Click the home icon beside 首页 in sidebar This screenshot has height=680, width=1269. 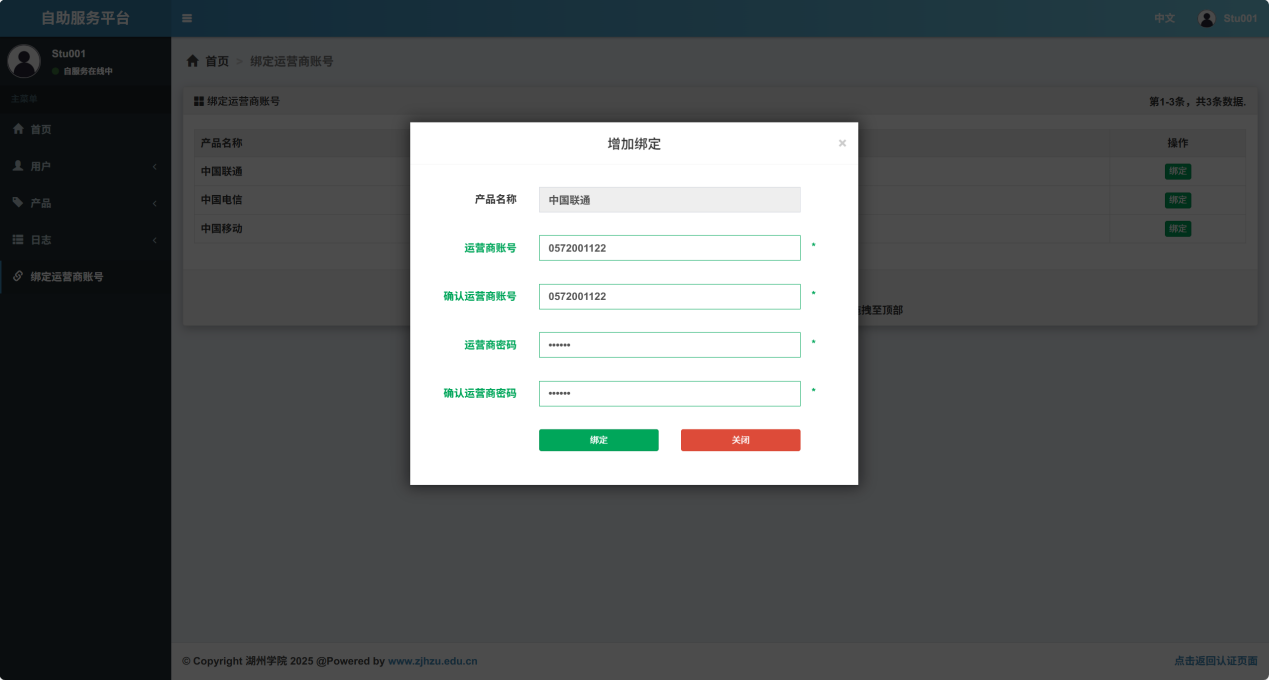coord(18,129)
